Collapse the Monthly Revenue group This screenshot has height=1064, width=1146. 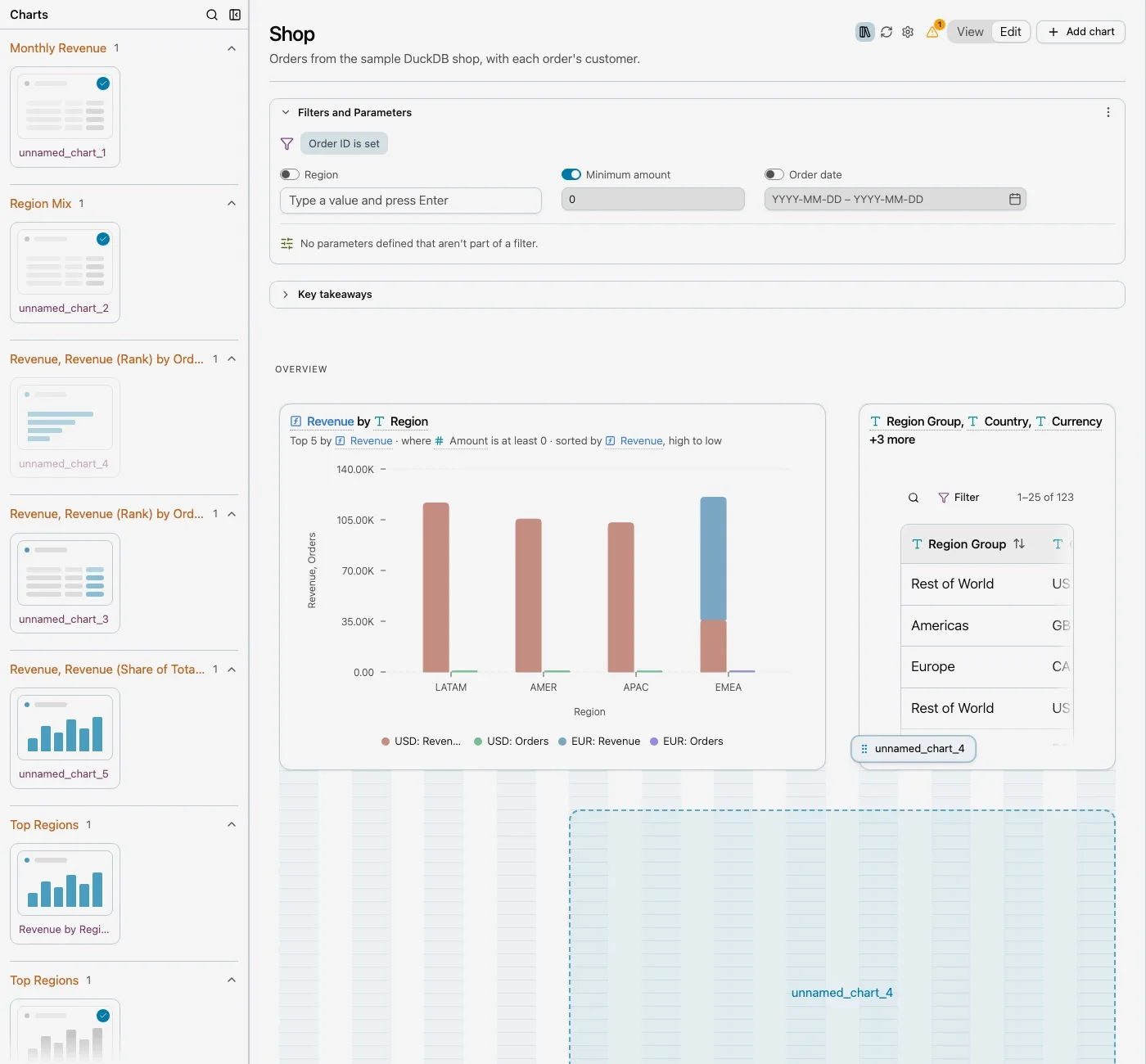232,48
